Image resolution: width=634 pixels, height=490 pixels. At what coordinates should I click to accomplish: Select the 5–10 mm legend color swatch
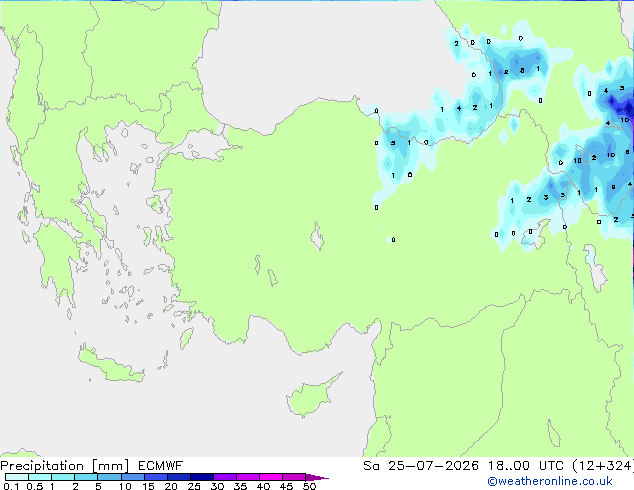pos(109,477)
